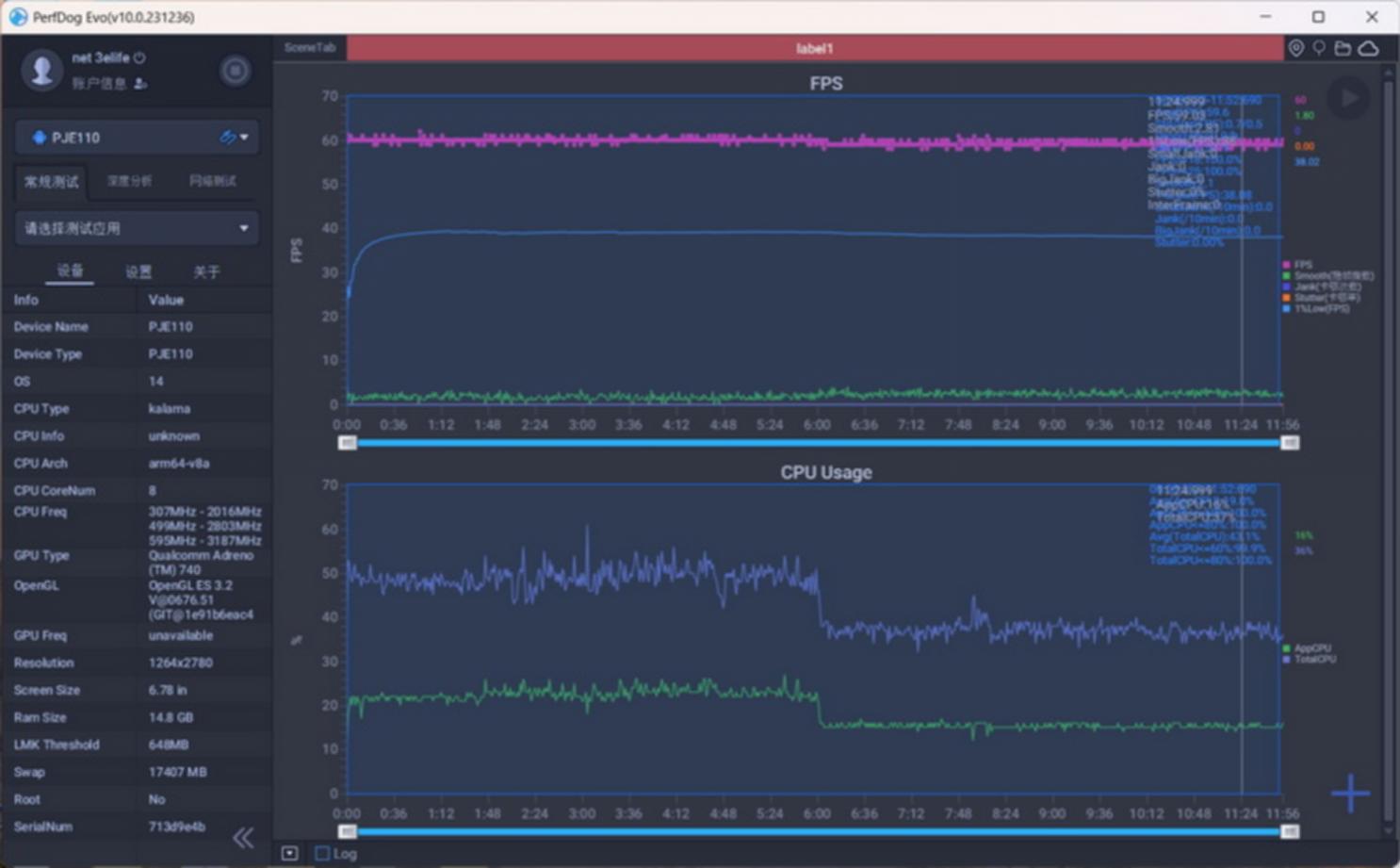The image size is (1400, 868).
Task: Click the CPU Usage chart title
Action: (x=826, y=472)
